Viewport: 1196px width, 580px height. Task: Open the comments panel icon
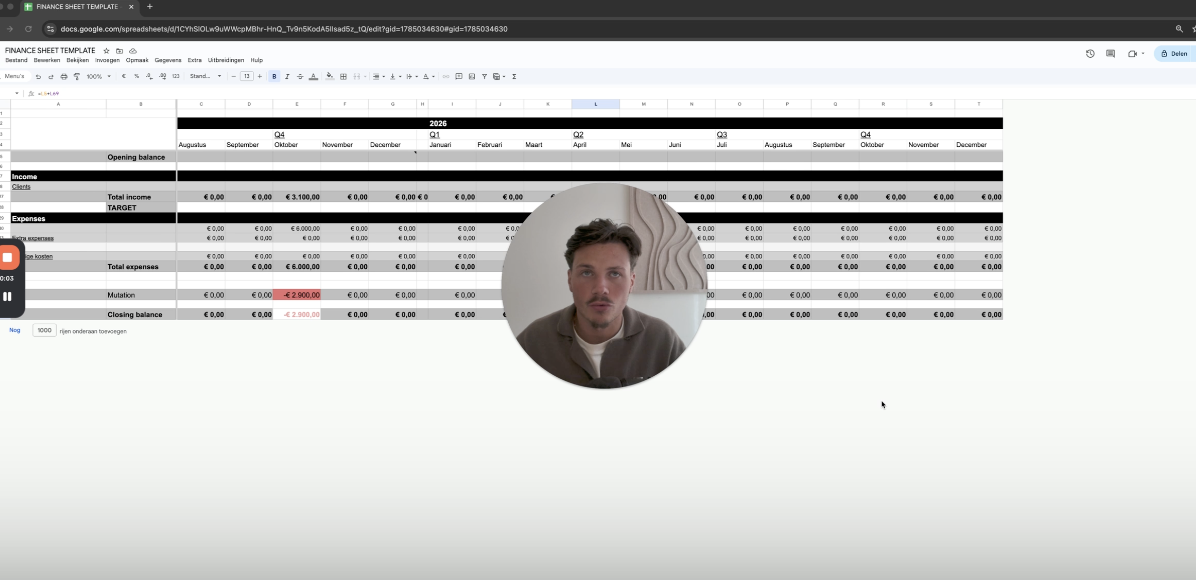[1111, 53]
